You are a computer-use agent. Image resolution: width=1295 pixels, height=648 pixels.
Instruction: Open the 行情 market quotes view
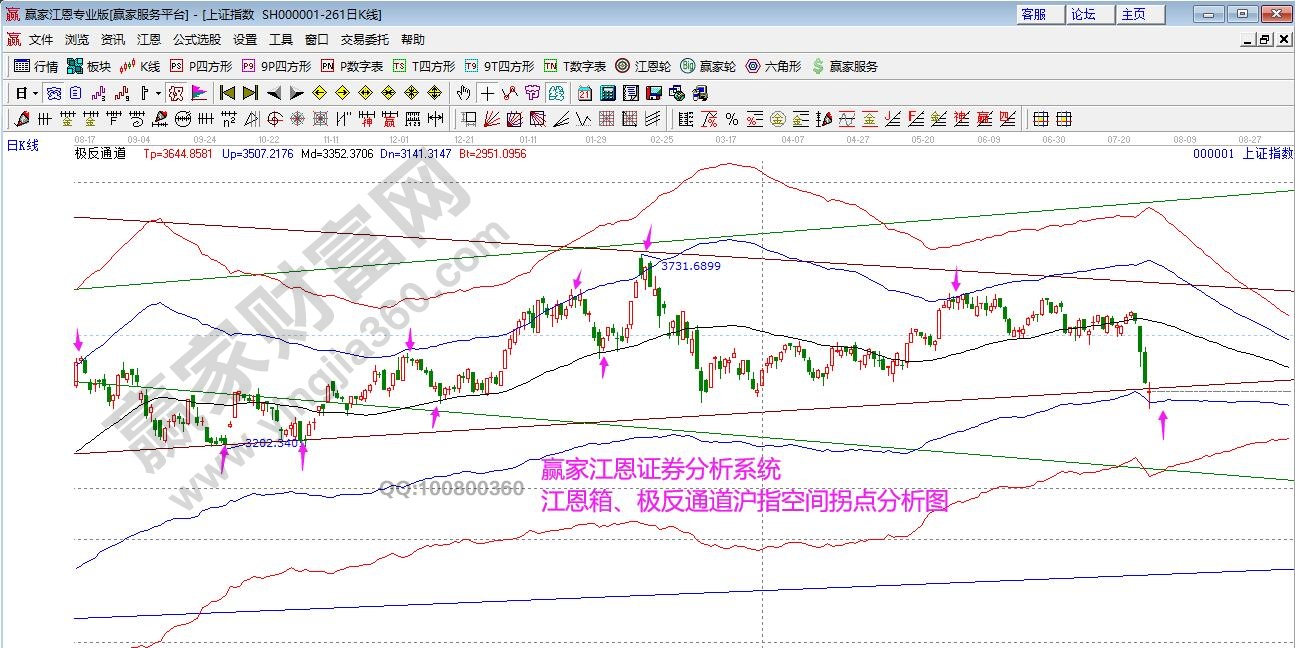36,66
